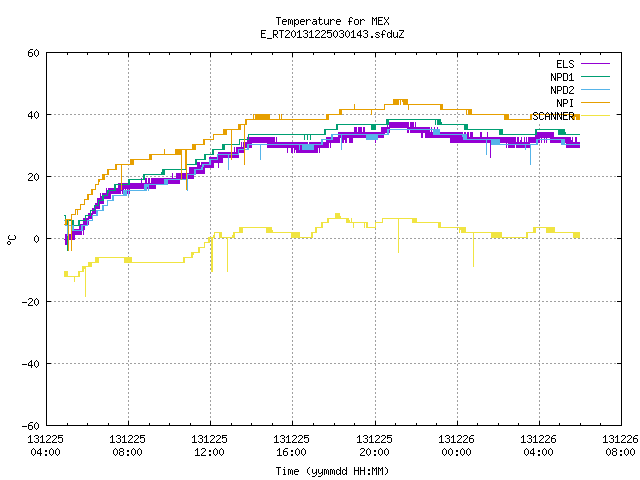Click the purple ELS legend line sample
This screenshot has width=640, height=480.
[595, 64]
